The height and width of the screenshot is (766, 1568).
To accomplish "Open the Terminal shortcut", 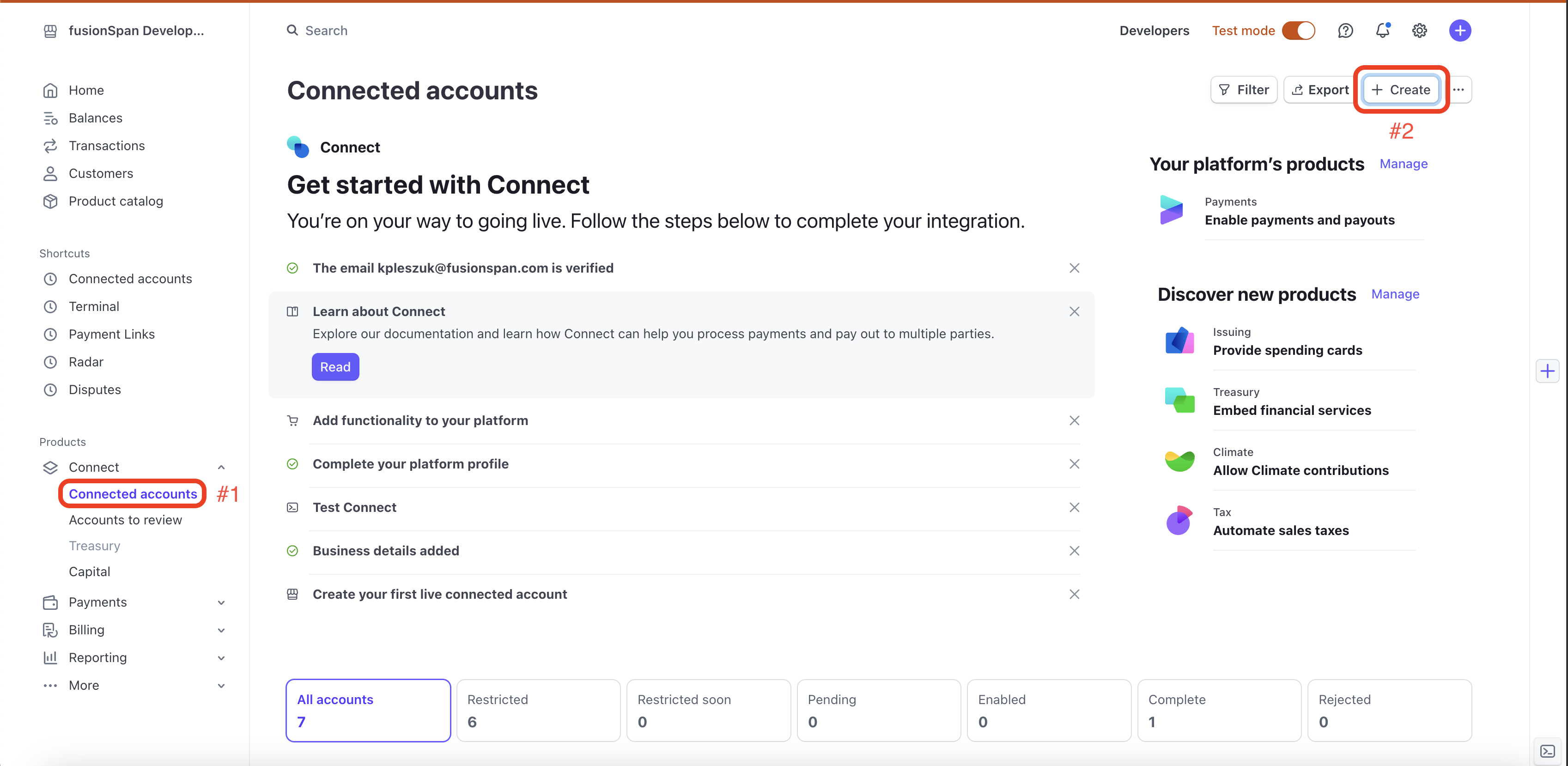I will click(x=94, y=306).
